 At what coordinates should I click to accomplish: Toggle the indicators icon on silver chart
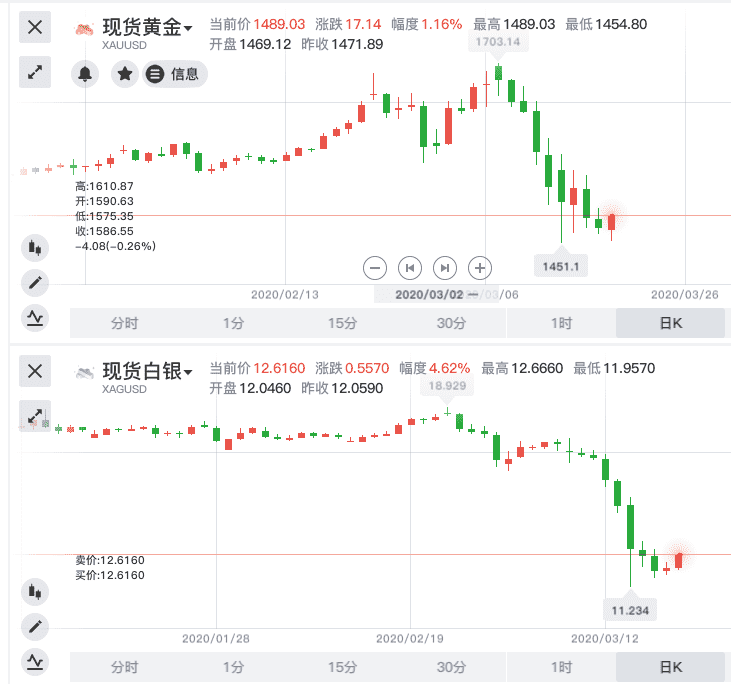35,662
